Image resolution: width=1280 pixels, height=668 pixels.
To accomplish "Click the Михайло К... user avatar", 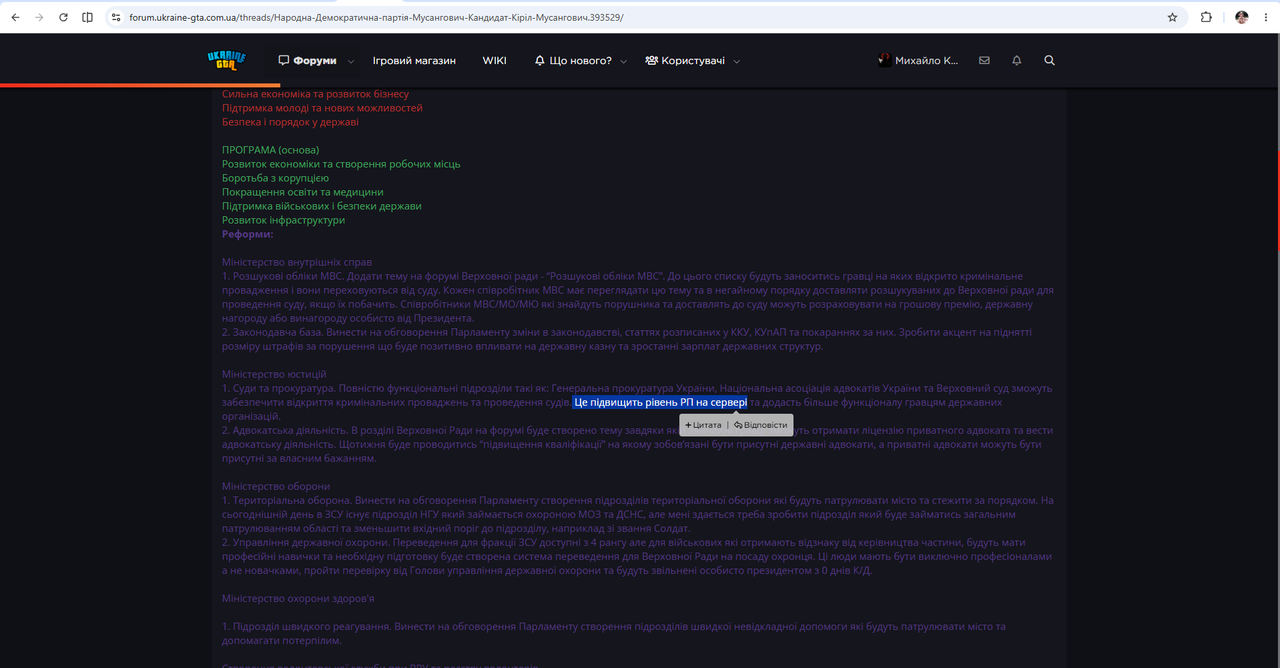I will (884, 60).
